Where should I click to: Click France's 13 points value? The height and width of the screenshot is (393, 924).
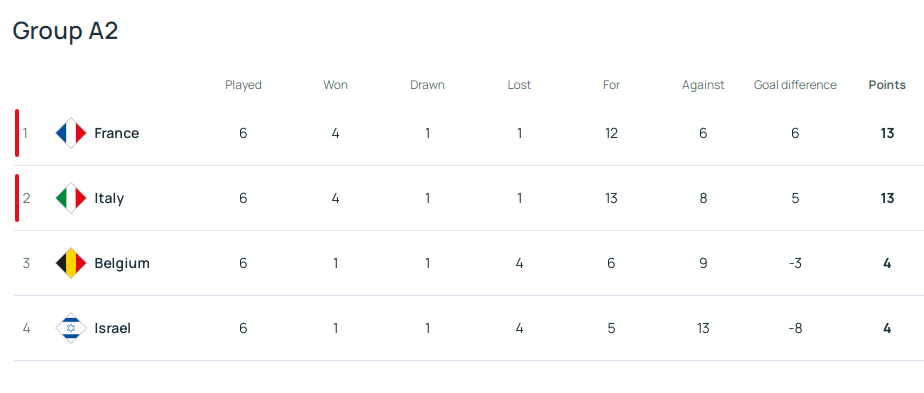click(x=887, y=133)
